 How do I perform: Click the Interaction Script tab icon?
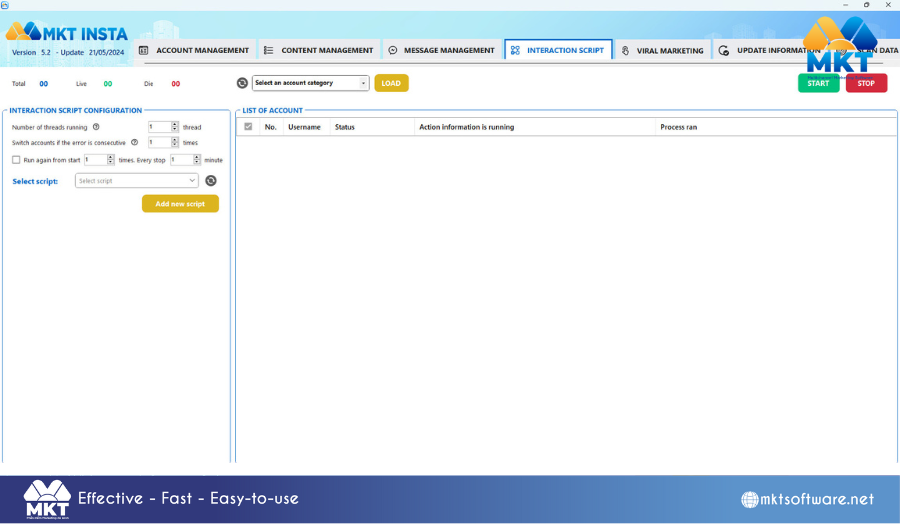point(515,51)
